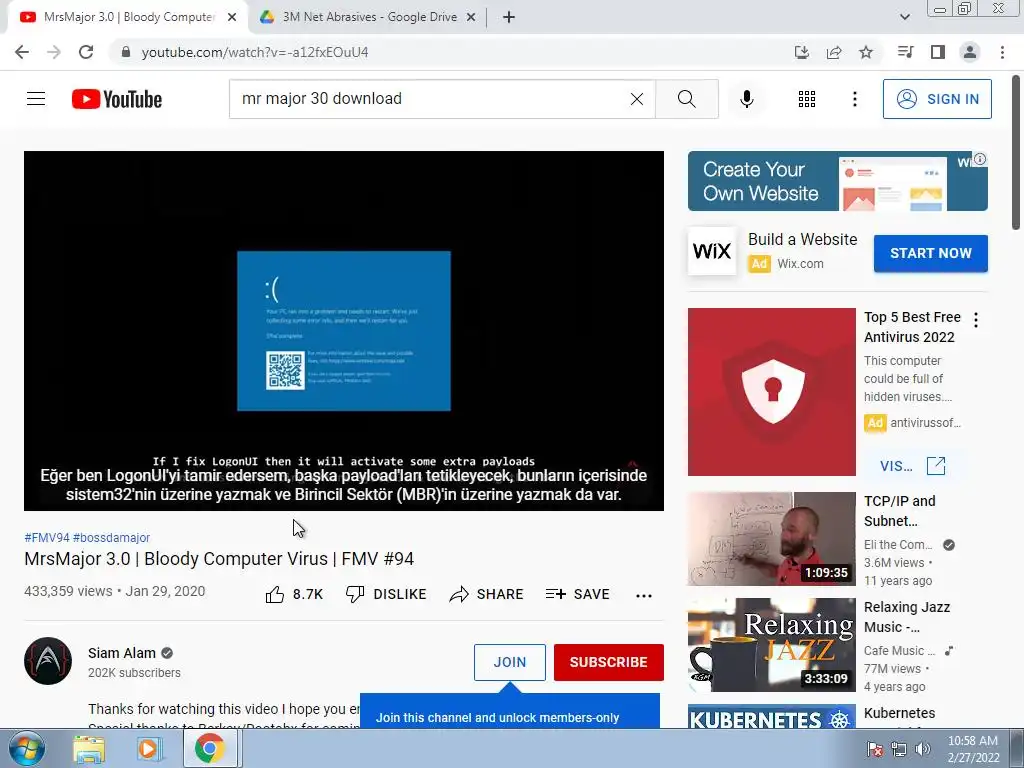Screen dimensions: 1024x768
Task: Run search with magnifier button
Action: (x=687, y=99)
